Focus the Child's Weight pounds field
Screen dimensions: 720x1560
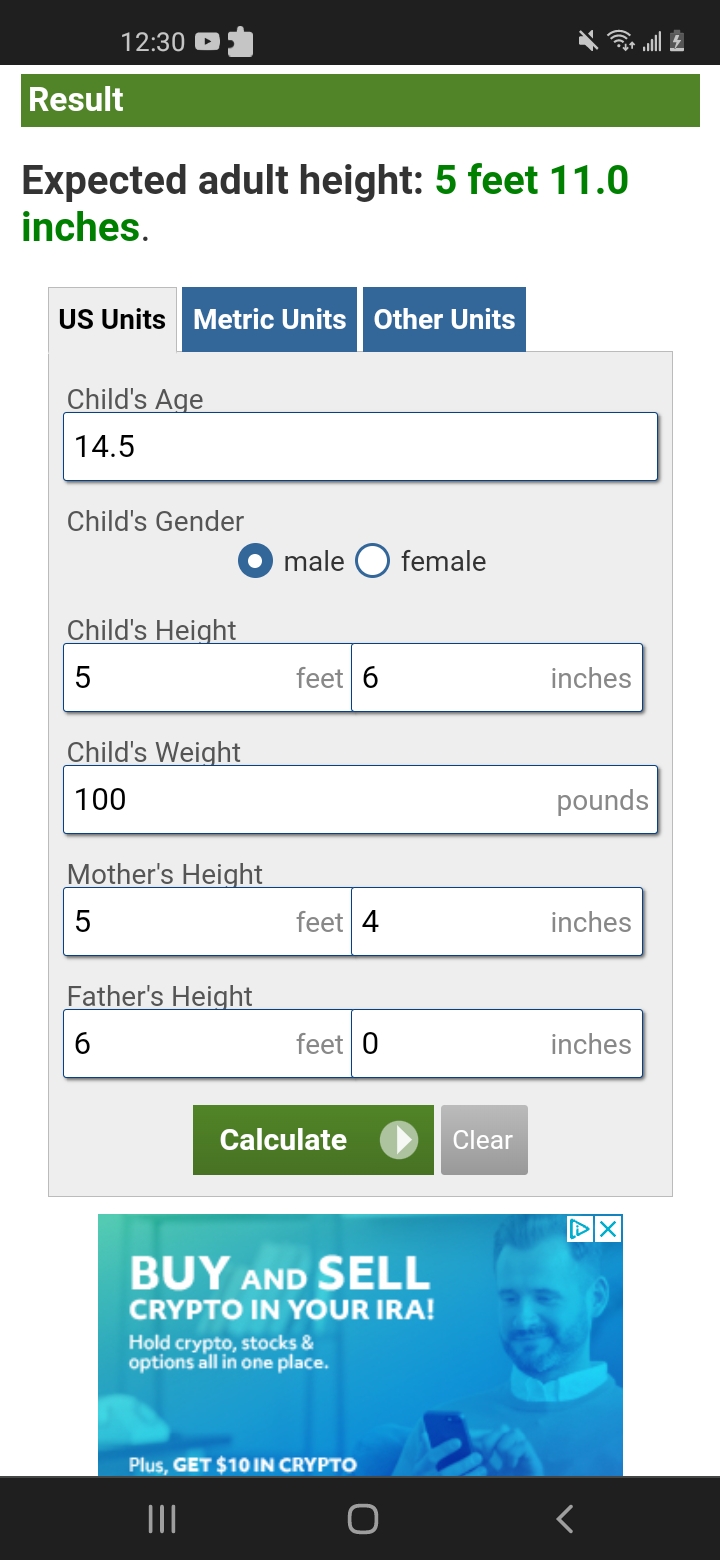[x=360, y=799]
